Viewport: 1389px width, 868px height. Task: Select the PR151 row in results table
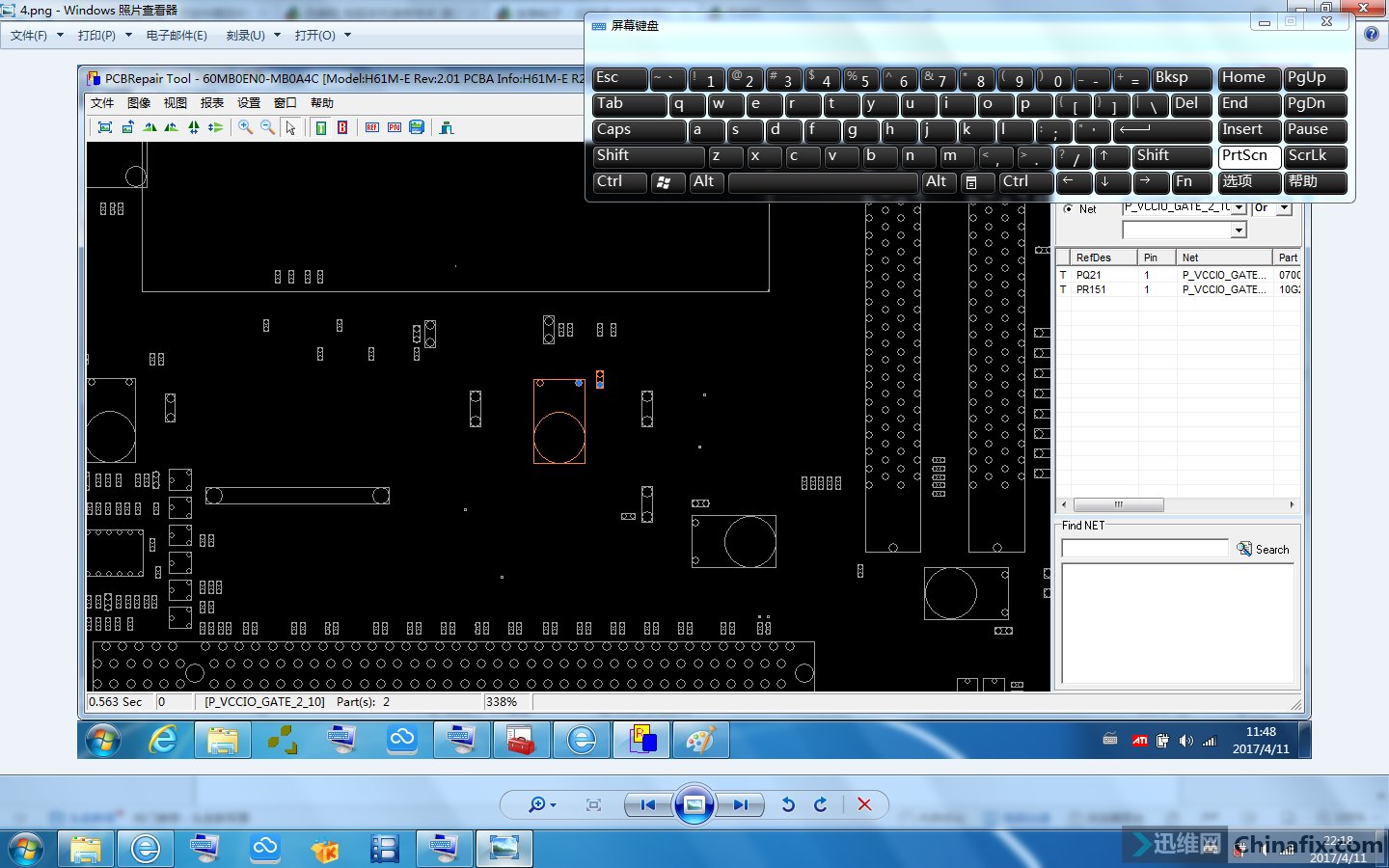coord(1179,289)
